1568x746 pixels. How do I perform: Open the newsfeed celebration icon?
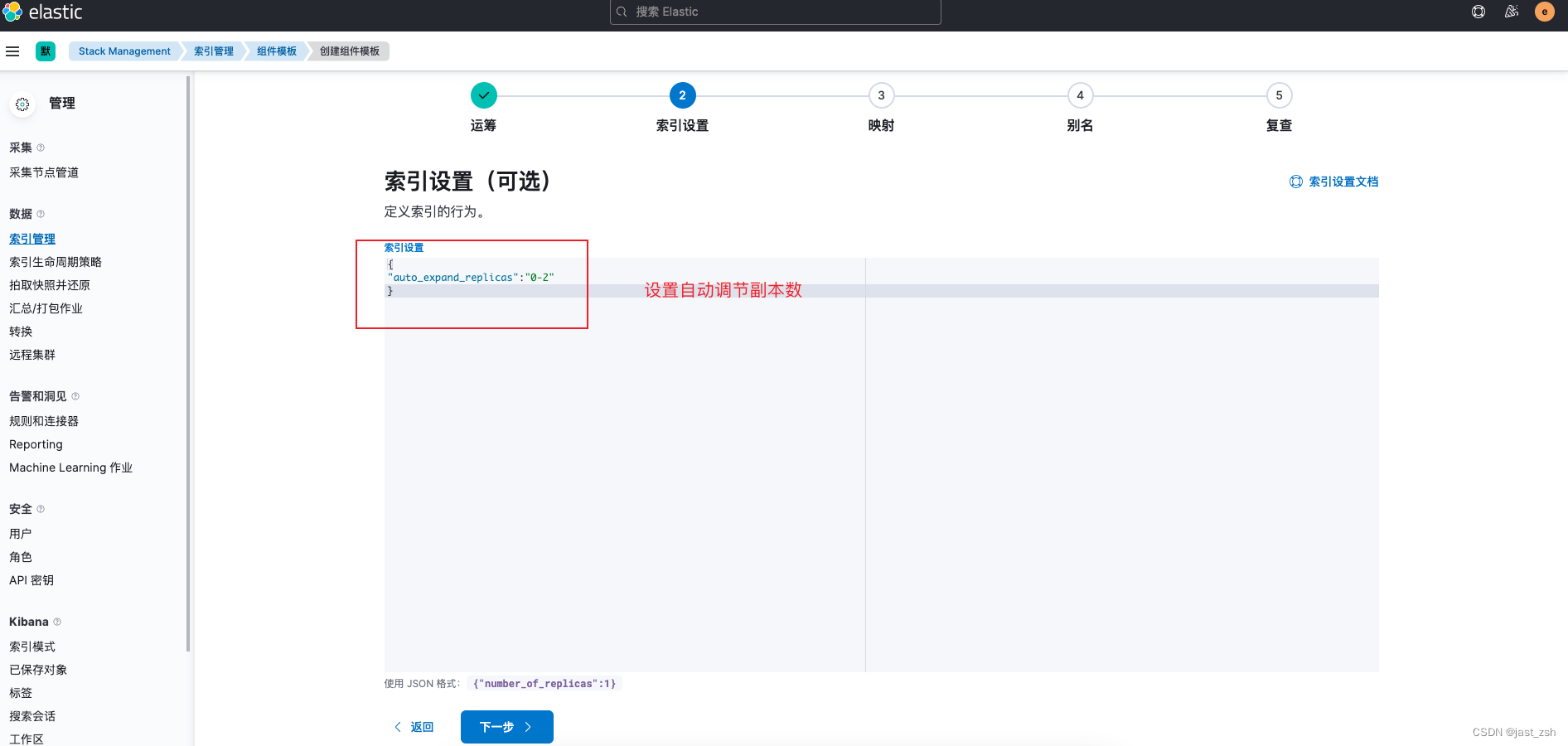pos(1512,12)
